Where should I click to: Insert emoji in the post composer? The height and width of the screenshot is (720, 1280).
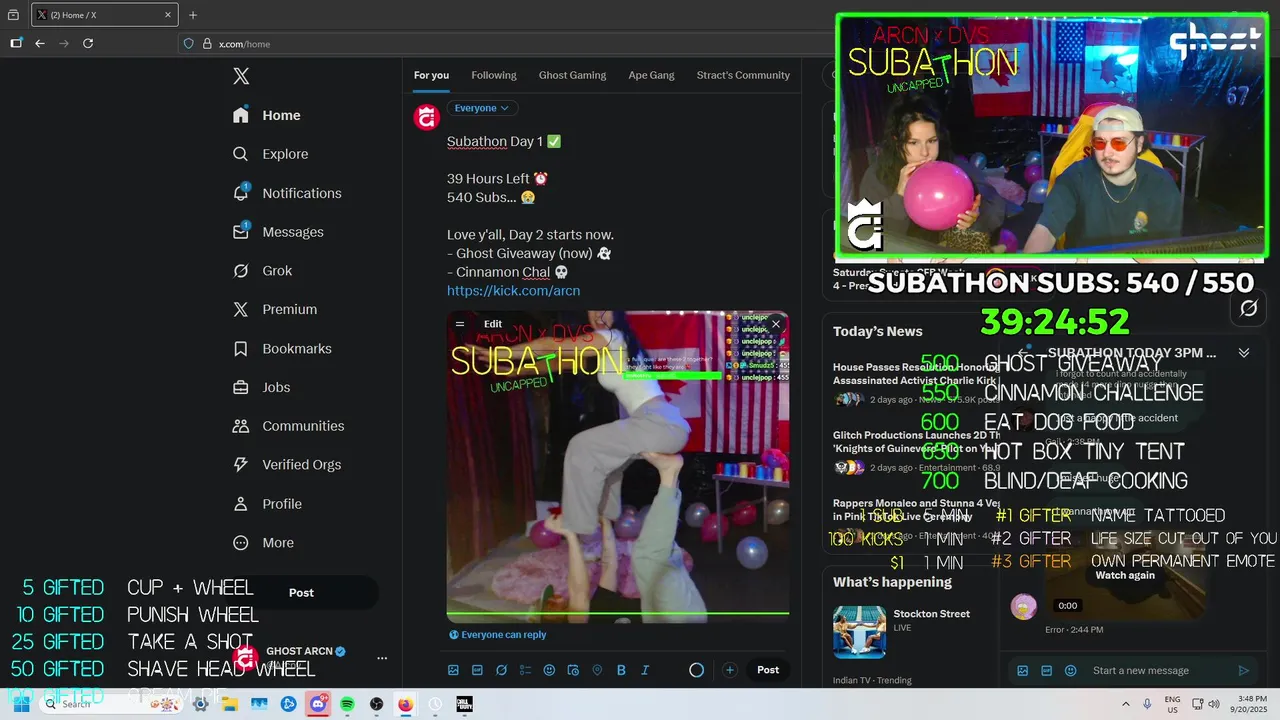click(x=549, y=670)
